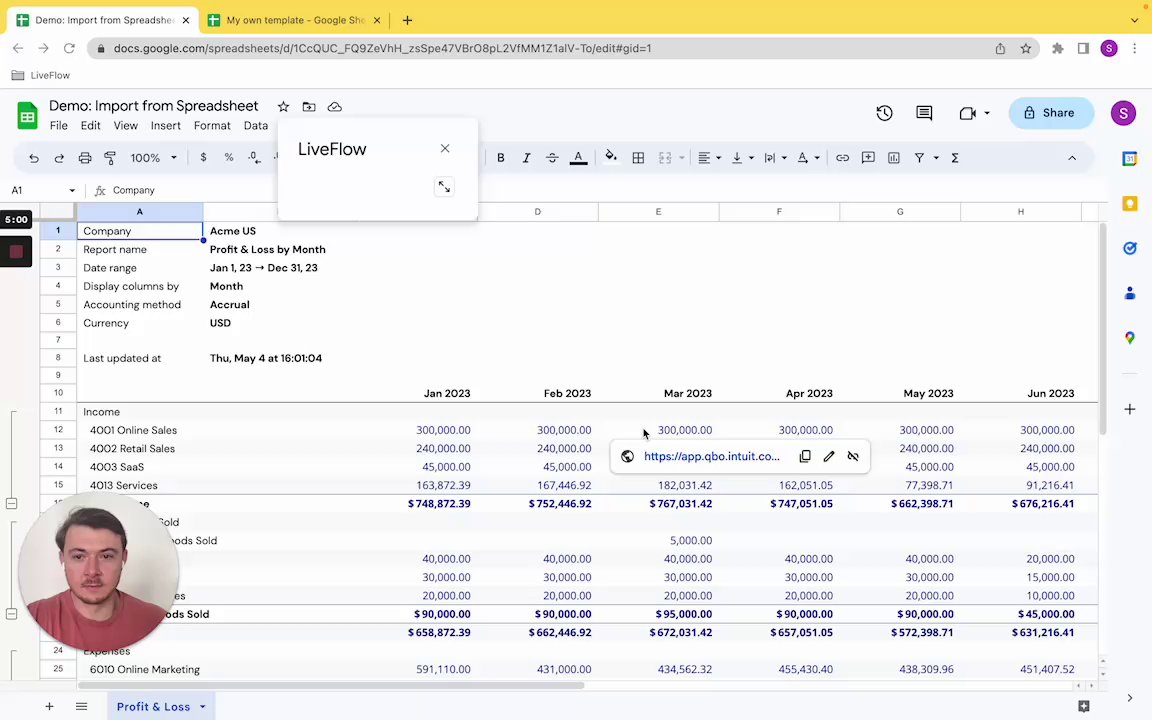This screenshot has width=1152, height=720.
Task: Format cells as percent
Action: pos(229,158)
